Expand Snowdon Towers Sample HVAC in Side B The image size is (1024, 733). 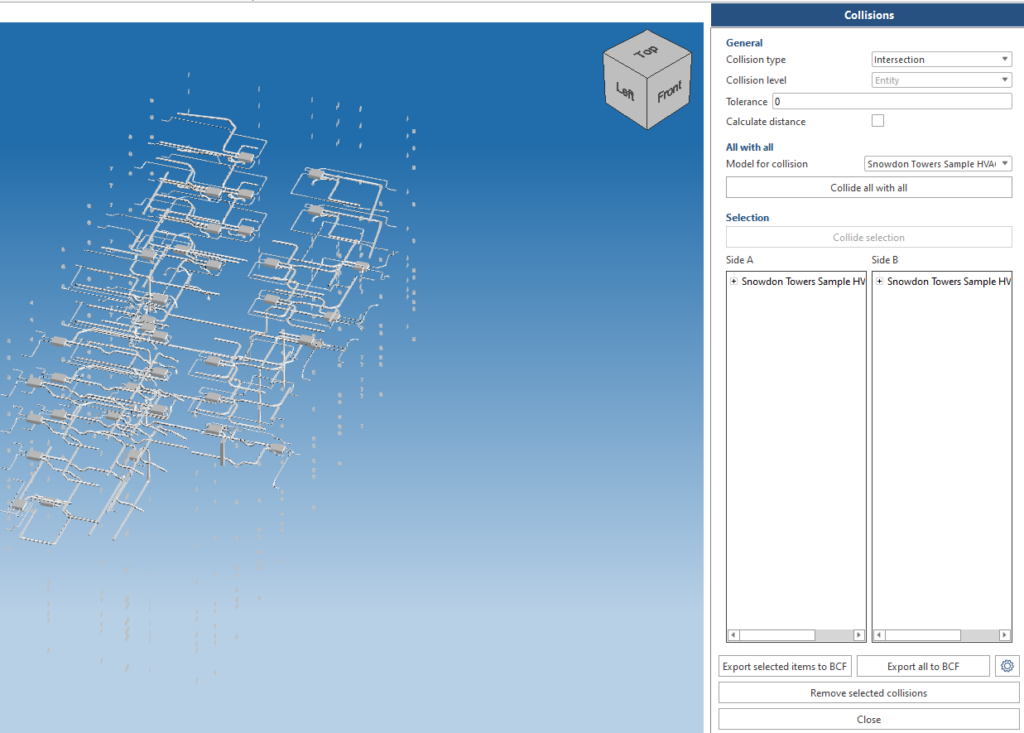[879, 281]
